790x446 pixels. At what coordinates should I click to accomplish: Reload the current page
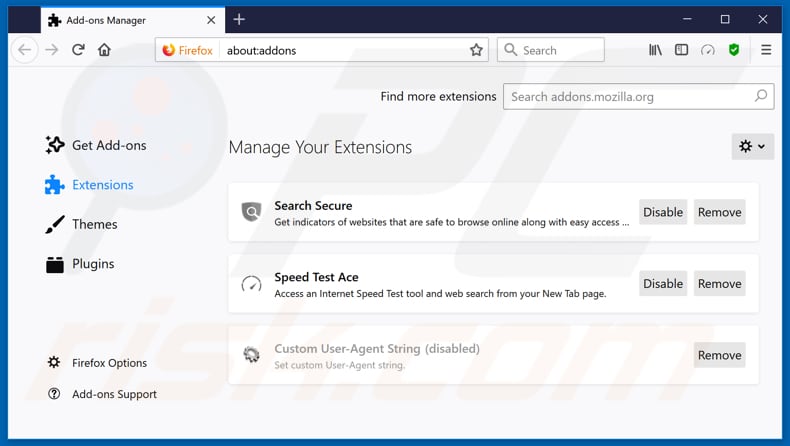(x=78, y=50)
